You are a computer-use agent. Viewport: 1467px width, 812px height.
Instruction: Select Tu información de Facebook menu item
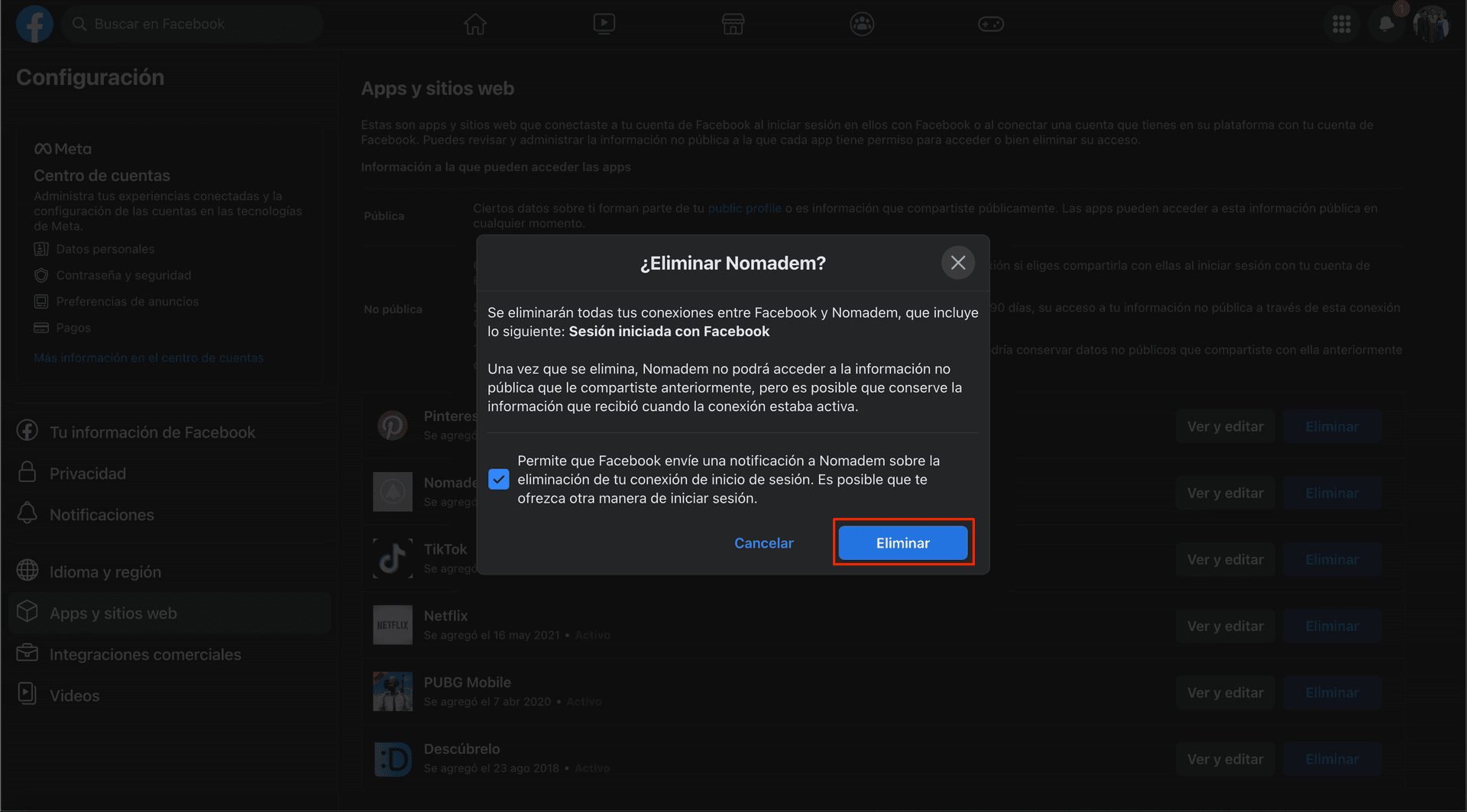point(170,432)
